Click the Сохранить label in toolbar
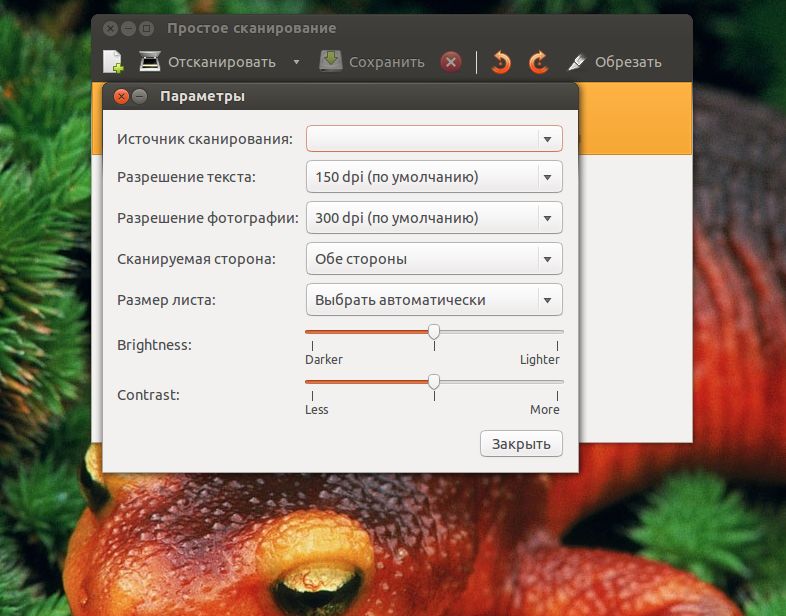The image size is (786, 616). tap(386, 62)
